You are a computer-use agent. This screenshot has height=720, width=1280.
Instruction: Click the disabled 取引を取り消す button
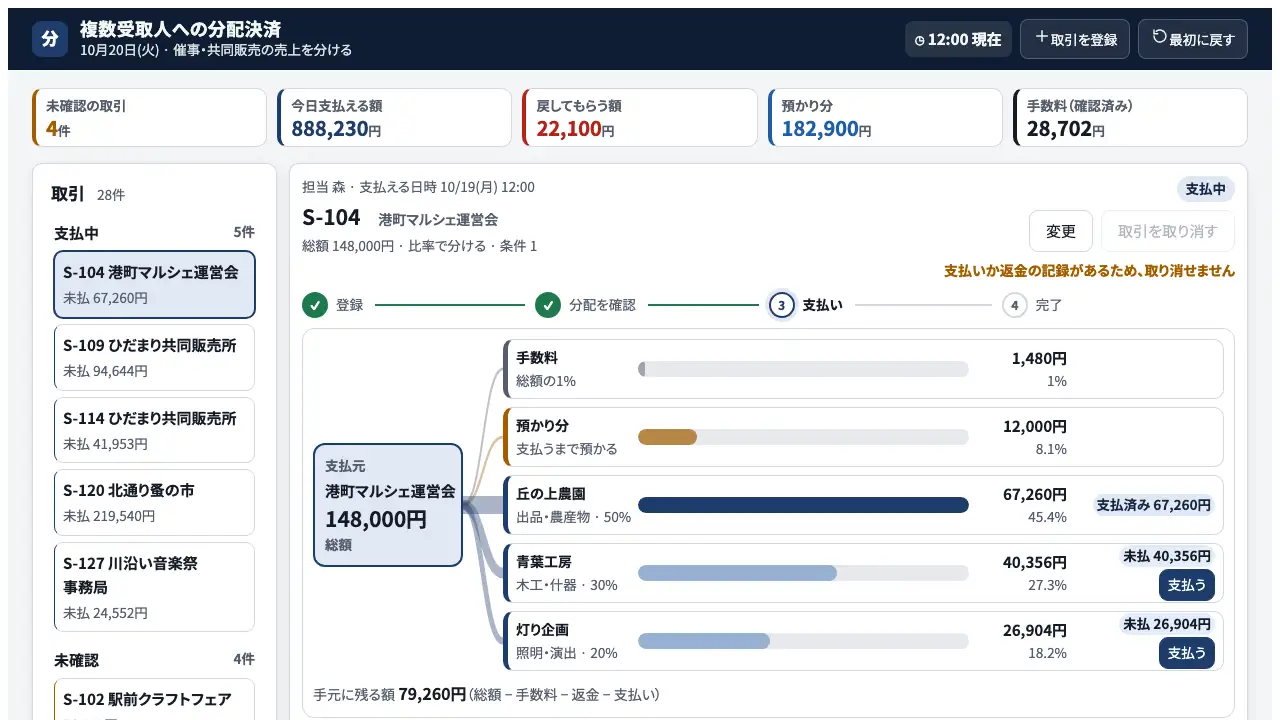tap(1168, 231)
